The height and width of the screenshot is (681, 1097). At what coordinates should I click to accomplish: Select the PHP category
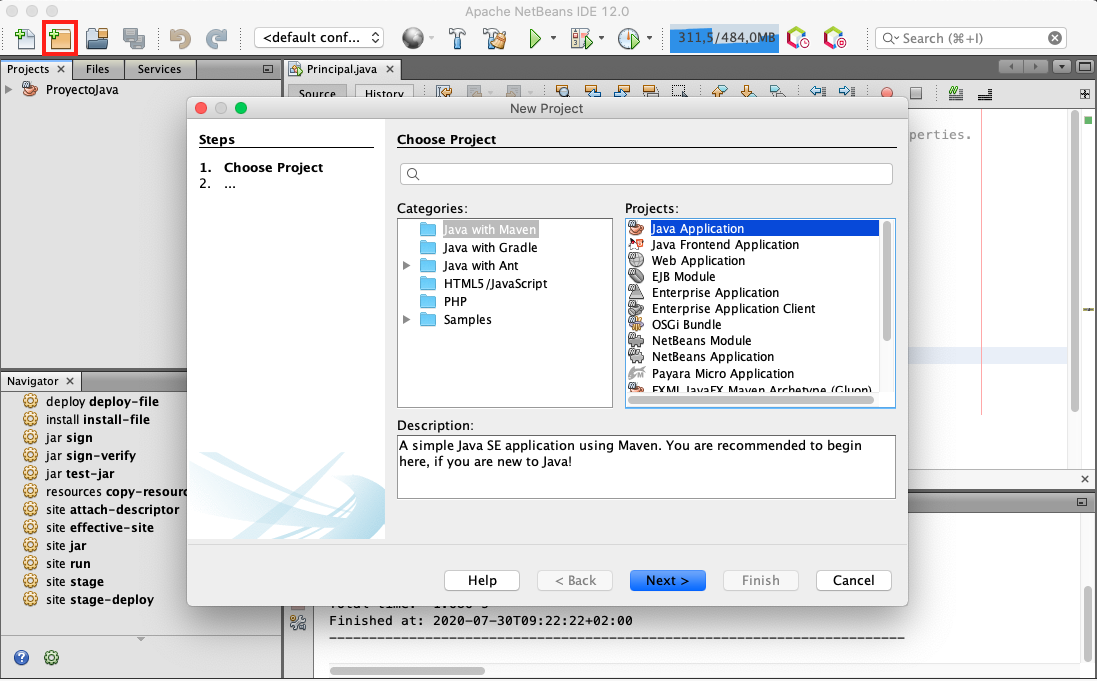click(x=455, y=302)
